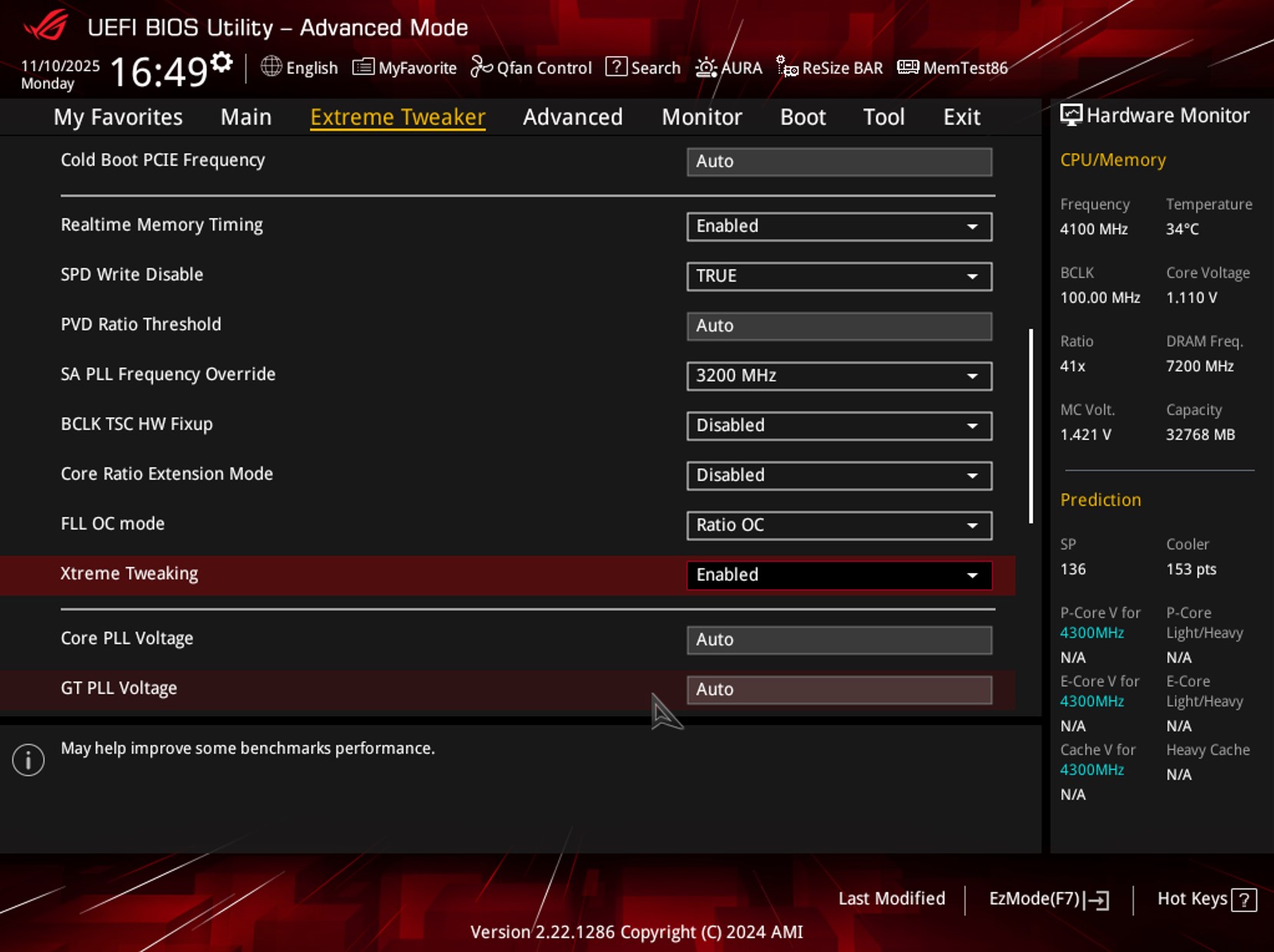Click the 34°C temperature value
This screenshot has width=1274, height=952.
(1182, 229)
